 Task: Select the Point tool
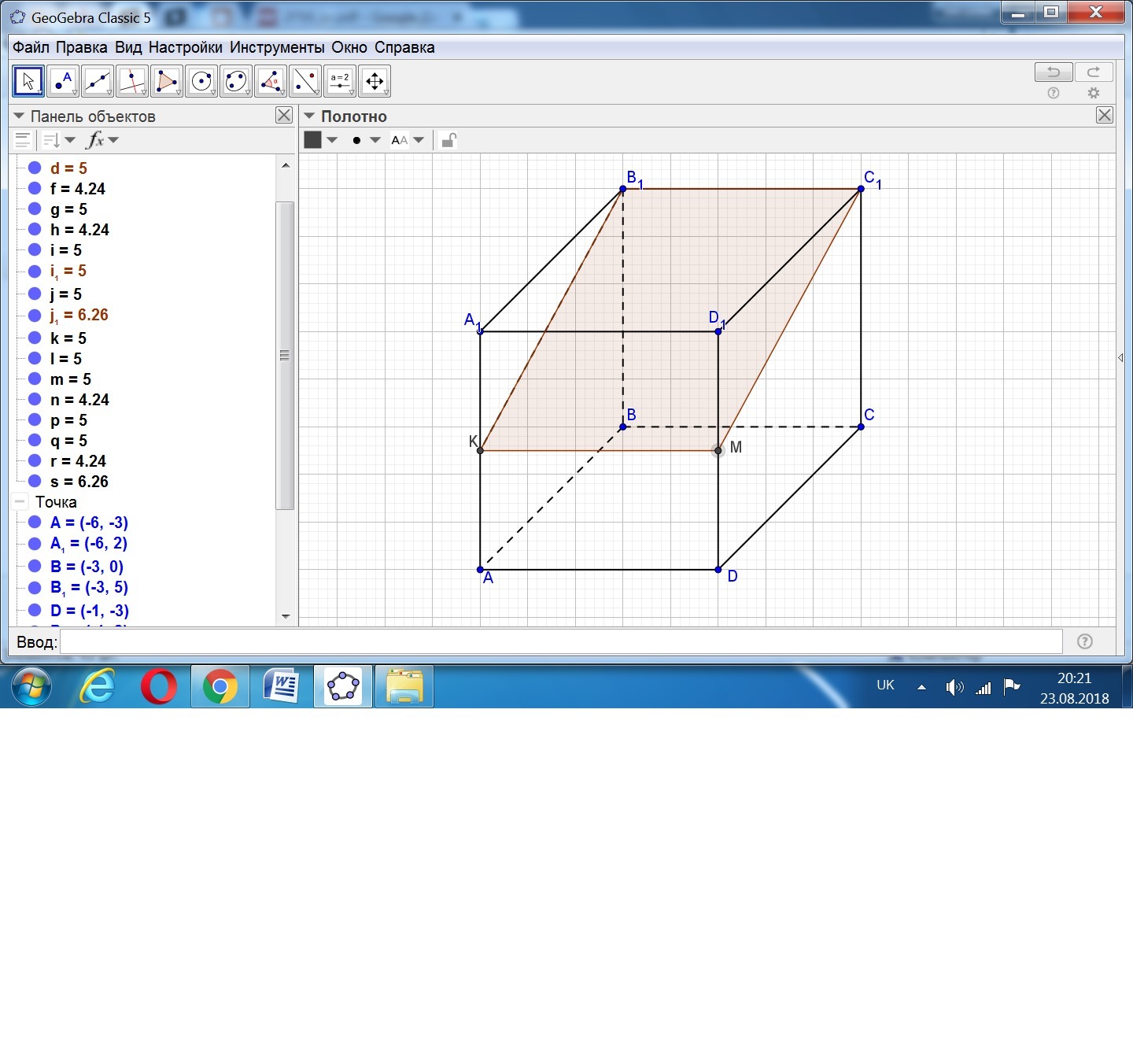click(x=63, y=81)
